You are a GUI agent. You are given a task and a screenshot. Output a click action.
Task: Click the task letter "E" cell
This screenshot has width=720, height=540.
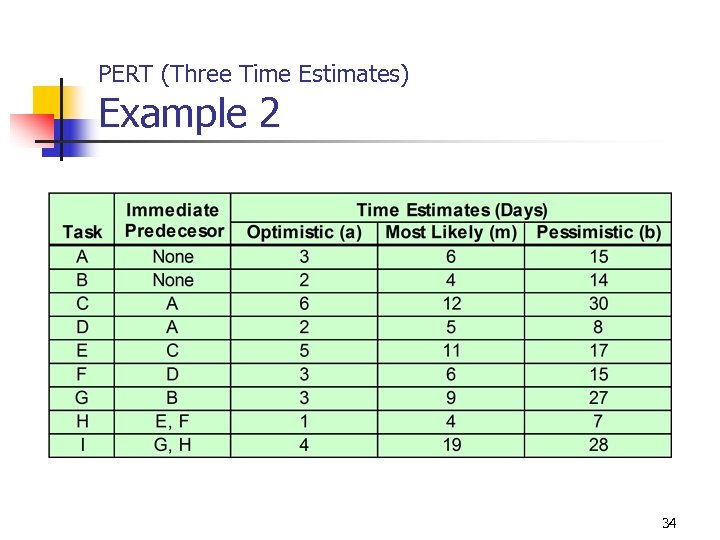click(x=82, y=350)
